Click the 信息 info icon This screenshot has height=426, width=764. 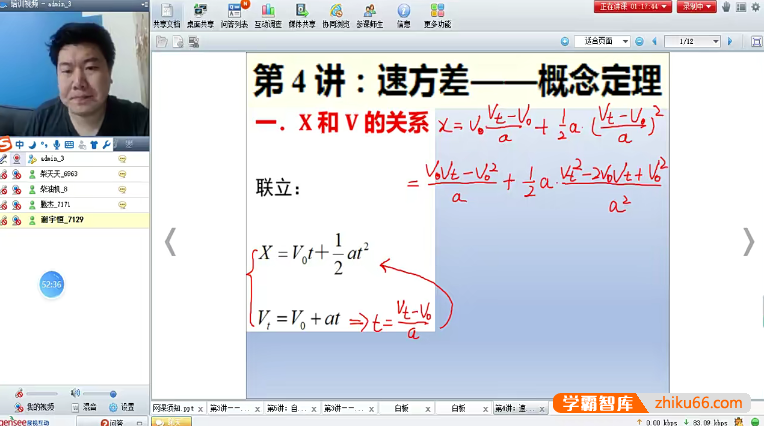click(403, 14)
